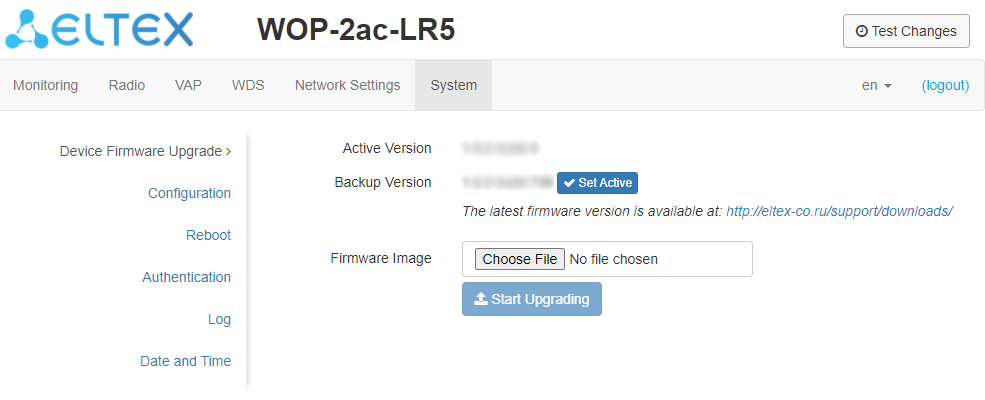This screenshot has height=400, width=985.
Task: Open Date and Time settings
Action: [x=185, y=361]
